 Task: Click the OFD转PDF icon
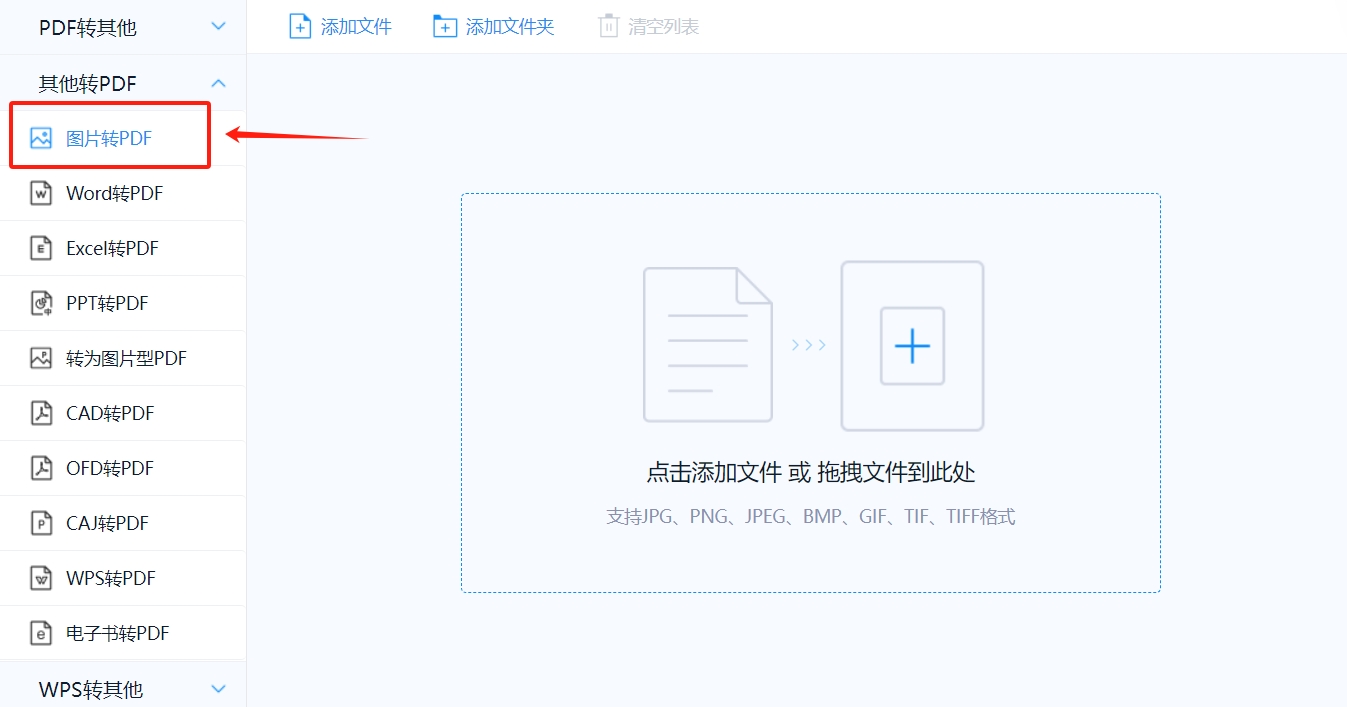click(x=41, y=468)
